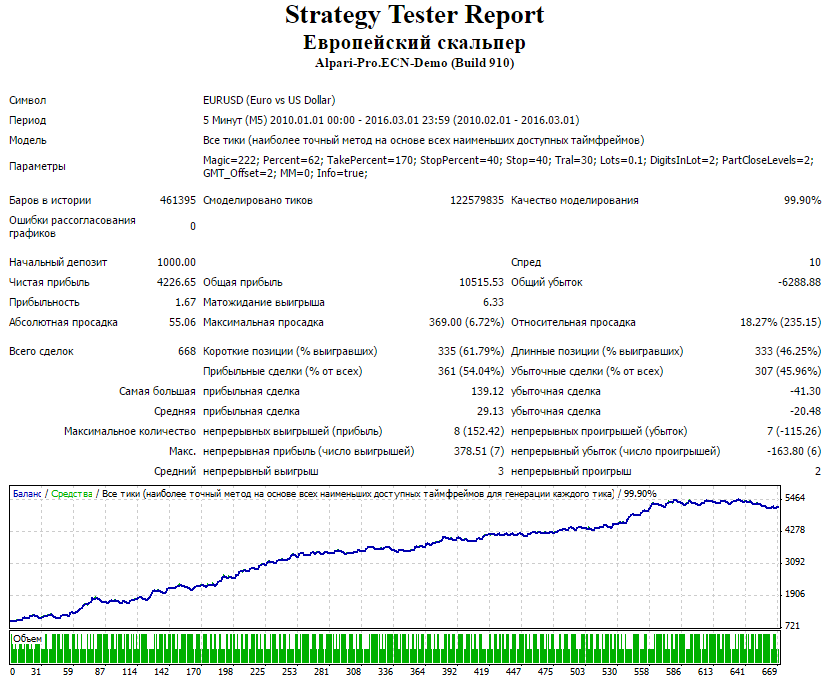Select short positions value '335 (61.79%)'
Viewport: 830px width, 680px height.
471,351
